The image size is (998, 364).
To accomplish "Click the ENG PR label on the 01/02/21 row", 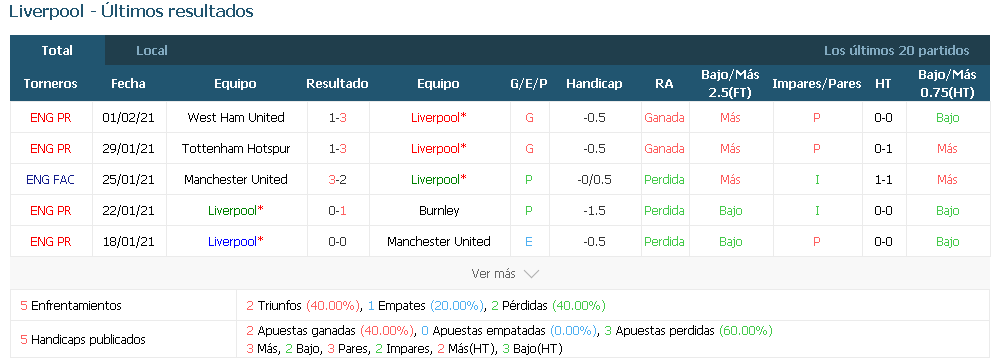I will click(50, 118).
